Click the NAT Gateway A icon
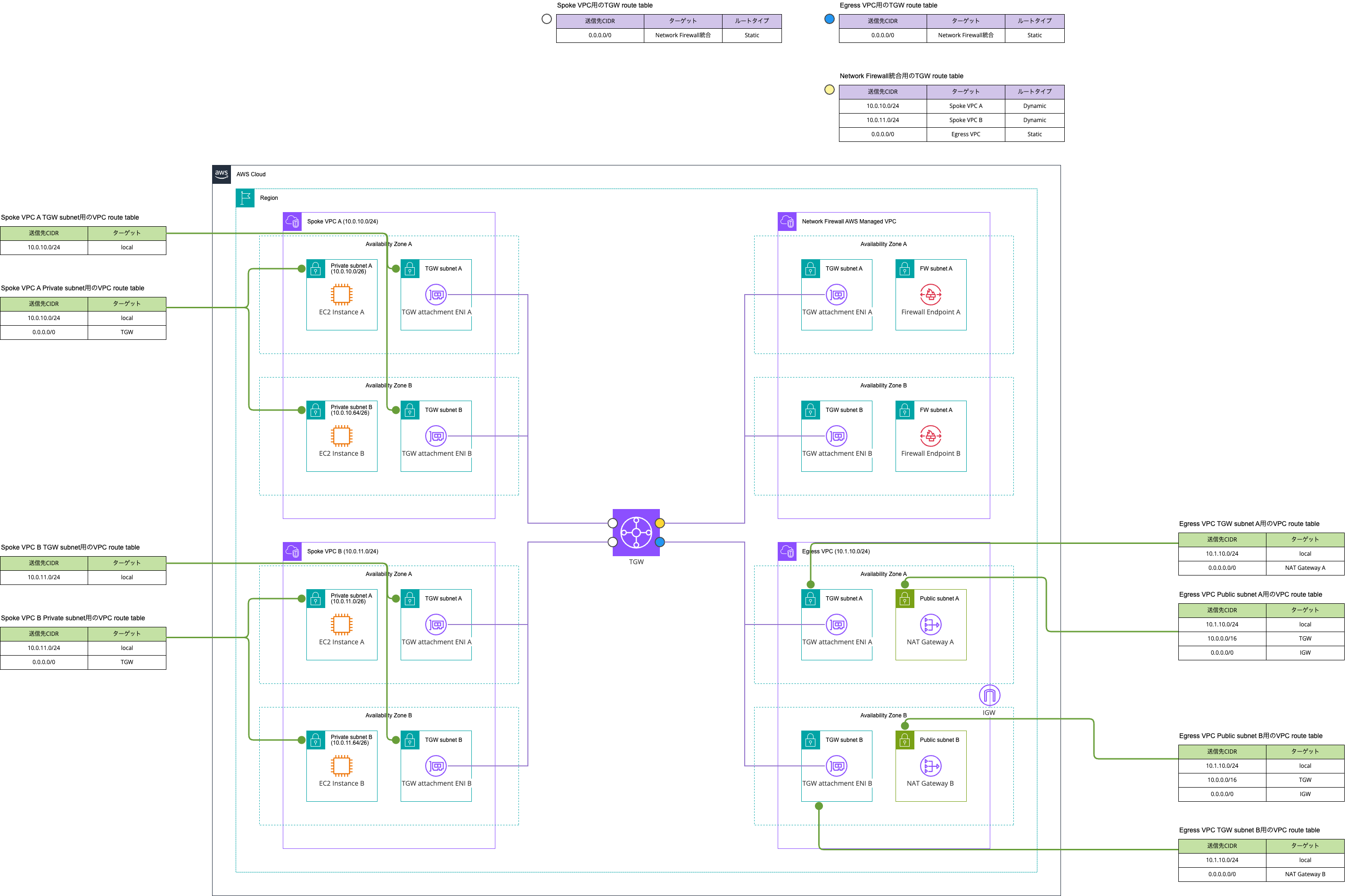The image size is (1348, 896). (x=930, y=625)
